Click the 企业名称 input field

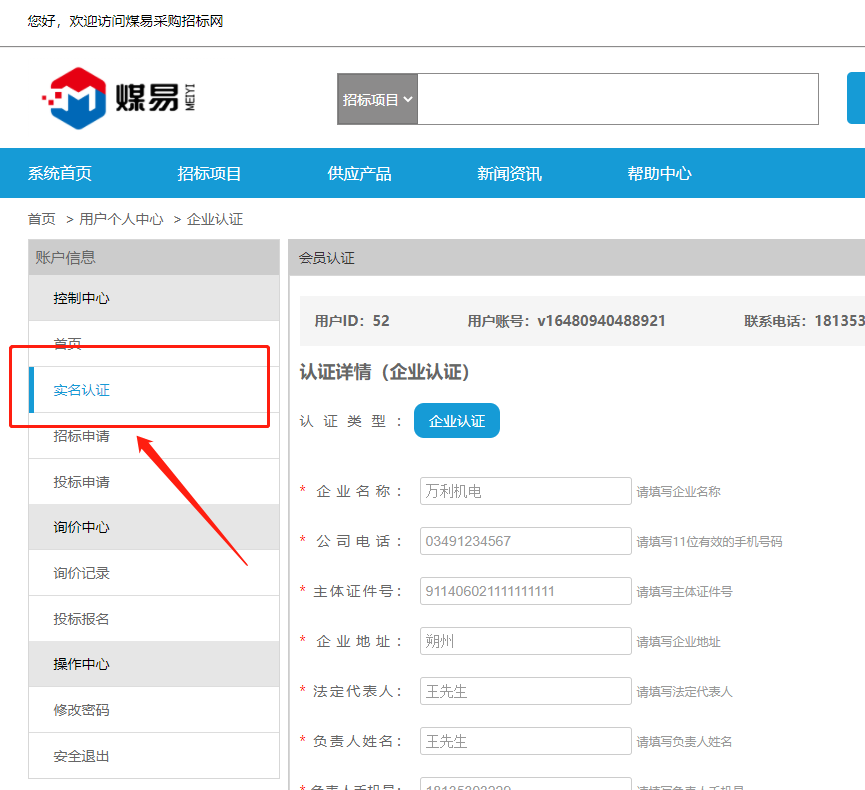click(x=525, y=491)
